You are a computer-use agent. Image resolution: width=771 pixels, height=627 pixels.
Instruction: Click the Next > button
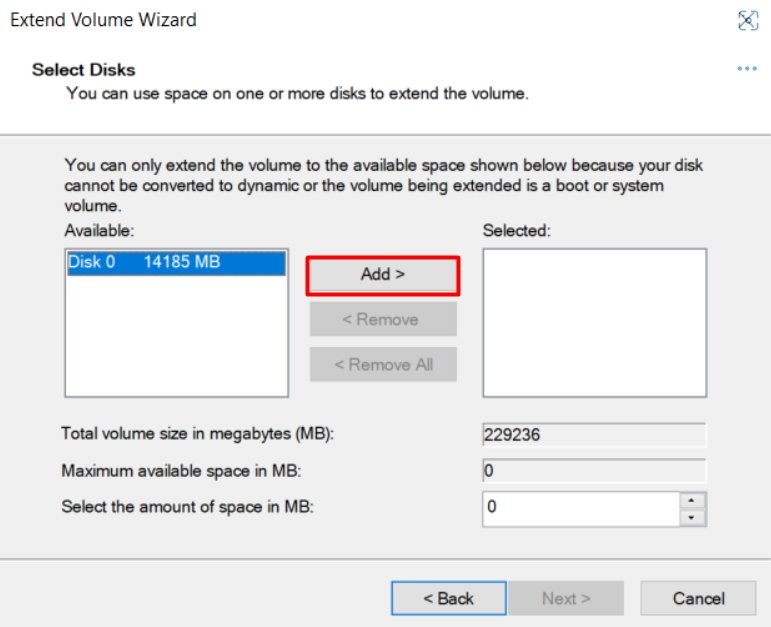(x=566, y=598)
